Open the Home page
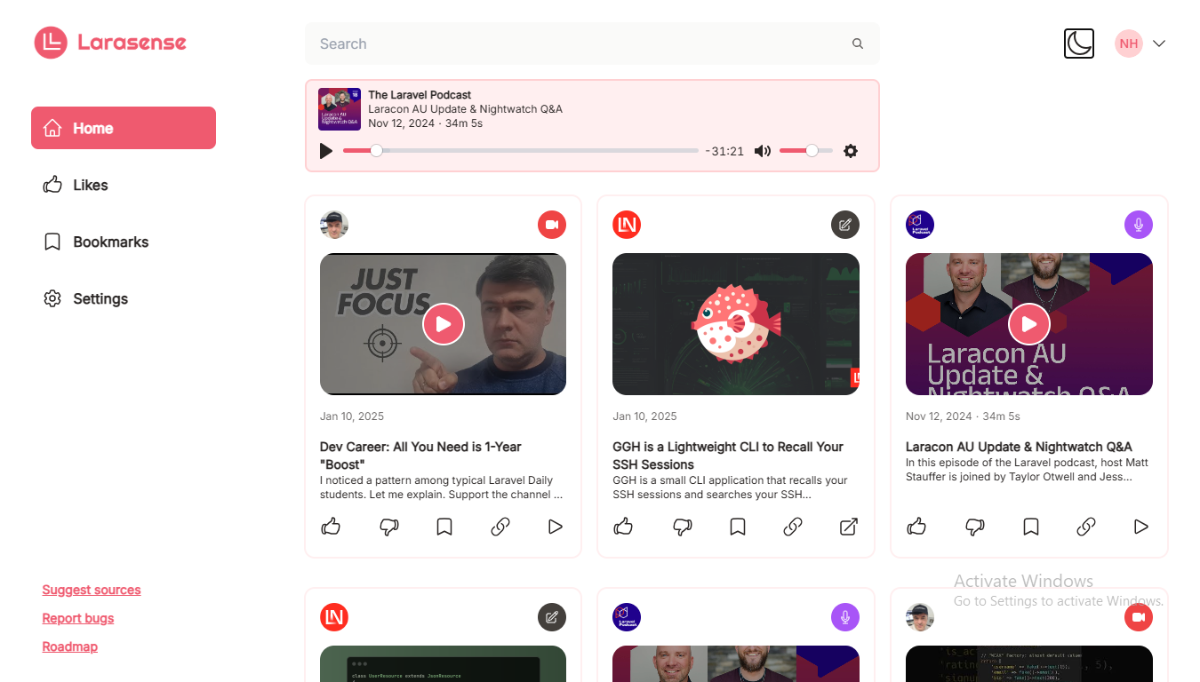This screenshot has width=1200, height=682. pyautogui.click(x=123, y=128)
